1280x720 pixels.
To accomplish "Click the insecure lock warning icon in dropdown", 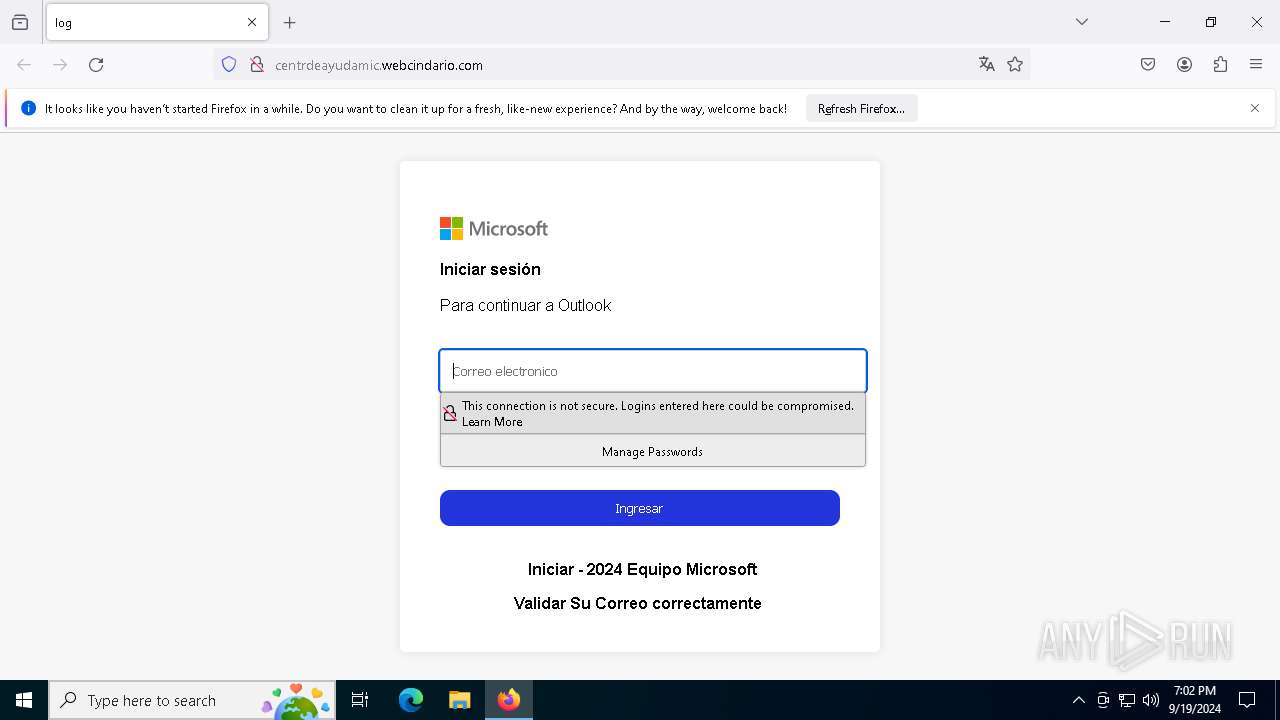I will pyautogui.click(x=450, y=413).
